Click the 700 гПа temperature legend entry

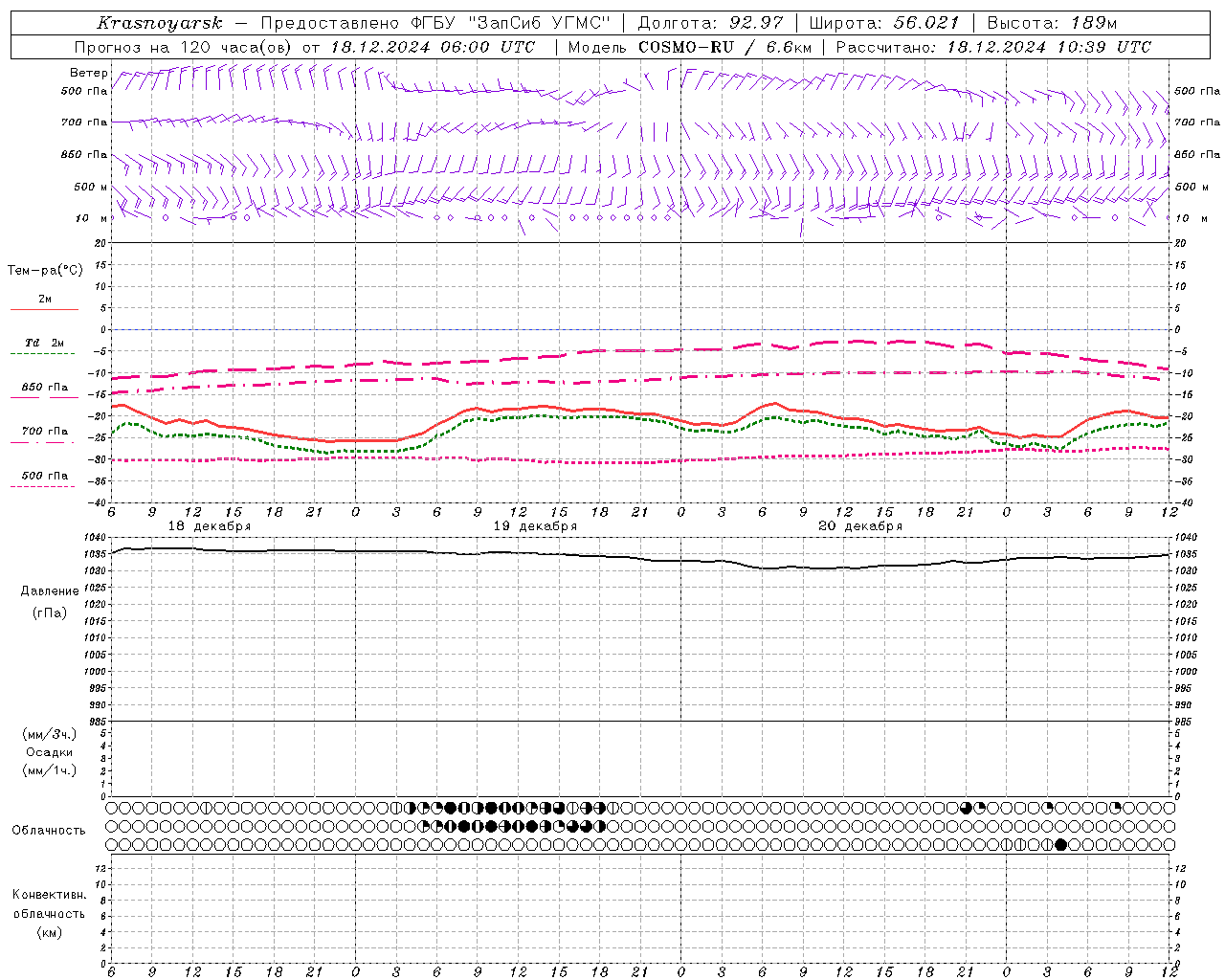pos(44,432)
